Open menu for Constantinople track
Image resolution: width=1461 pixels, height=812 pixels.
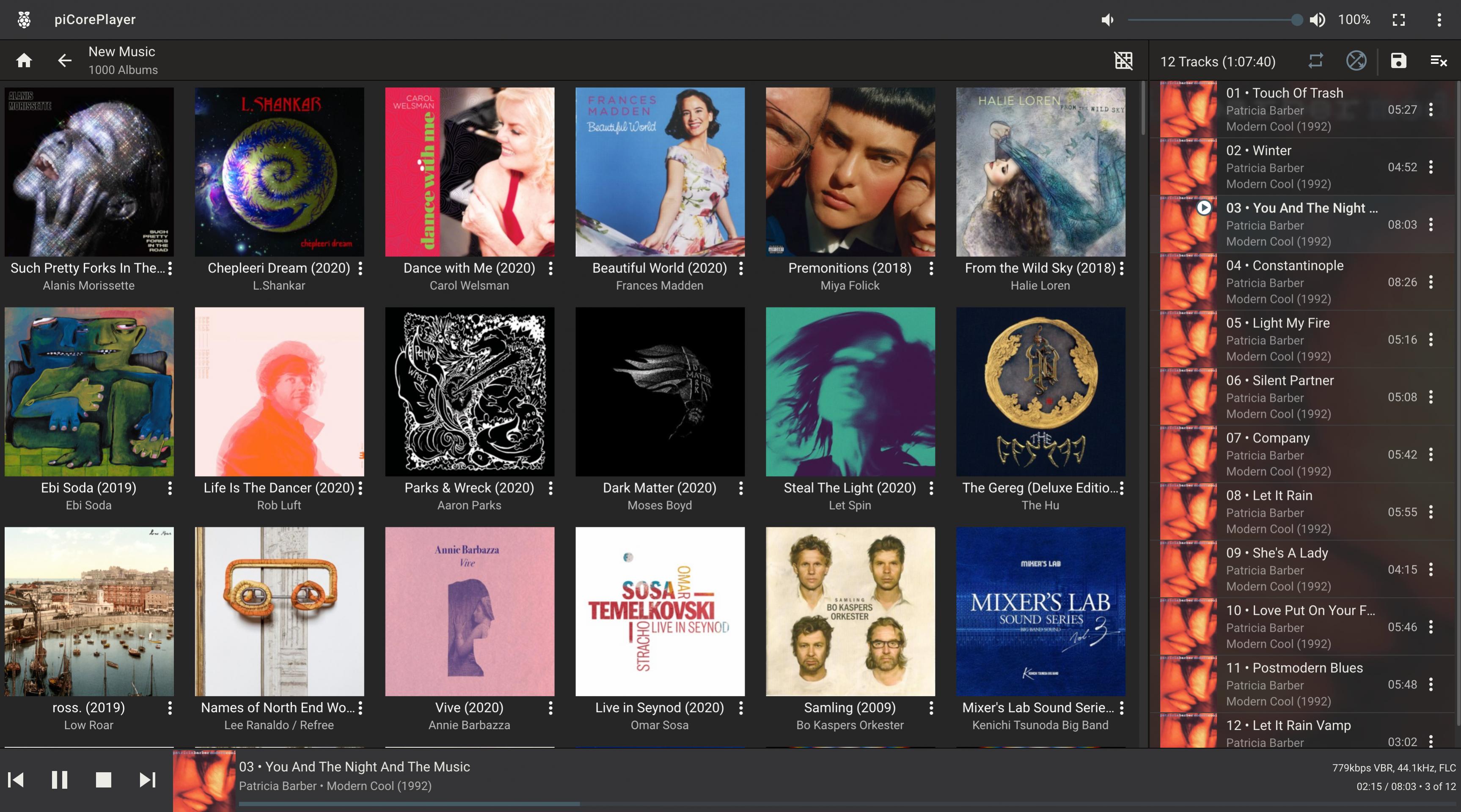[x=1431, y=282]
